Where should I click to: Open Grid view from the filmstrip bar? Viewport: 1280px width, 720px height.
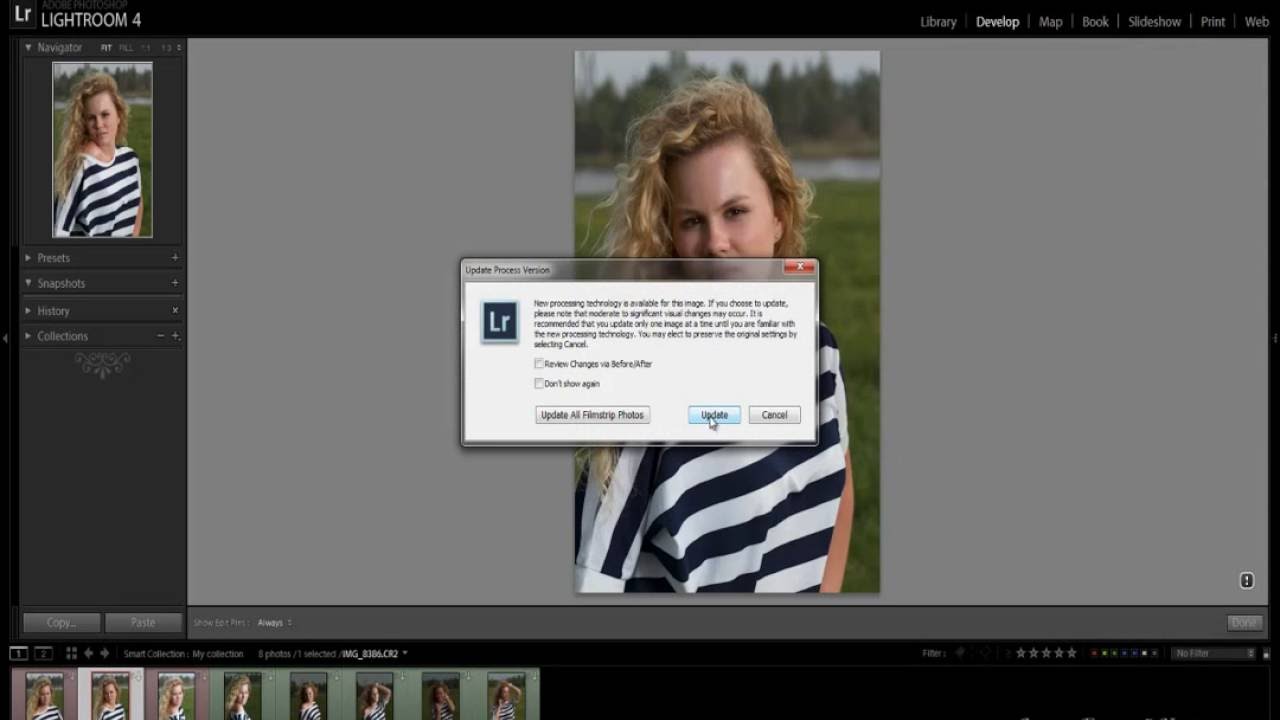tap(71, 653)
